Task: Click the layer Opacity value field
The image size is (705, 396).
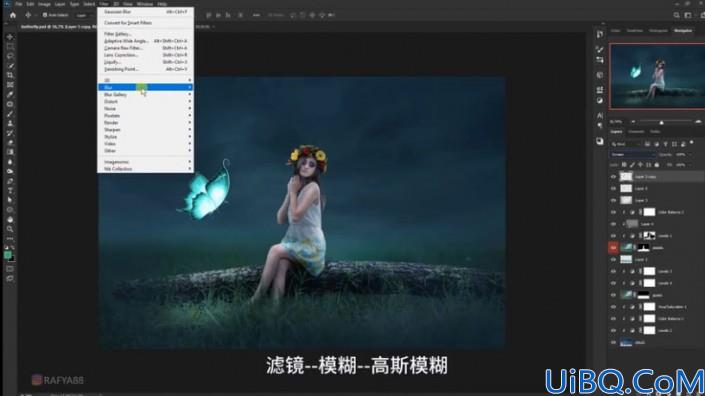Action: point(681,155)
